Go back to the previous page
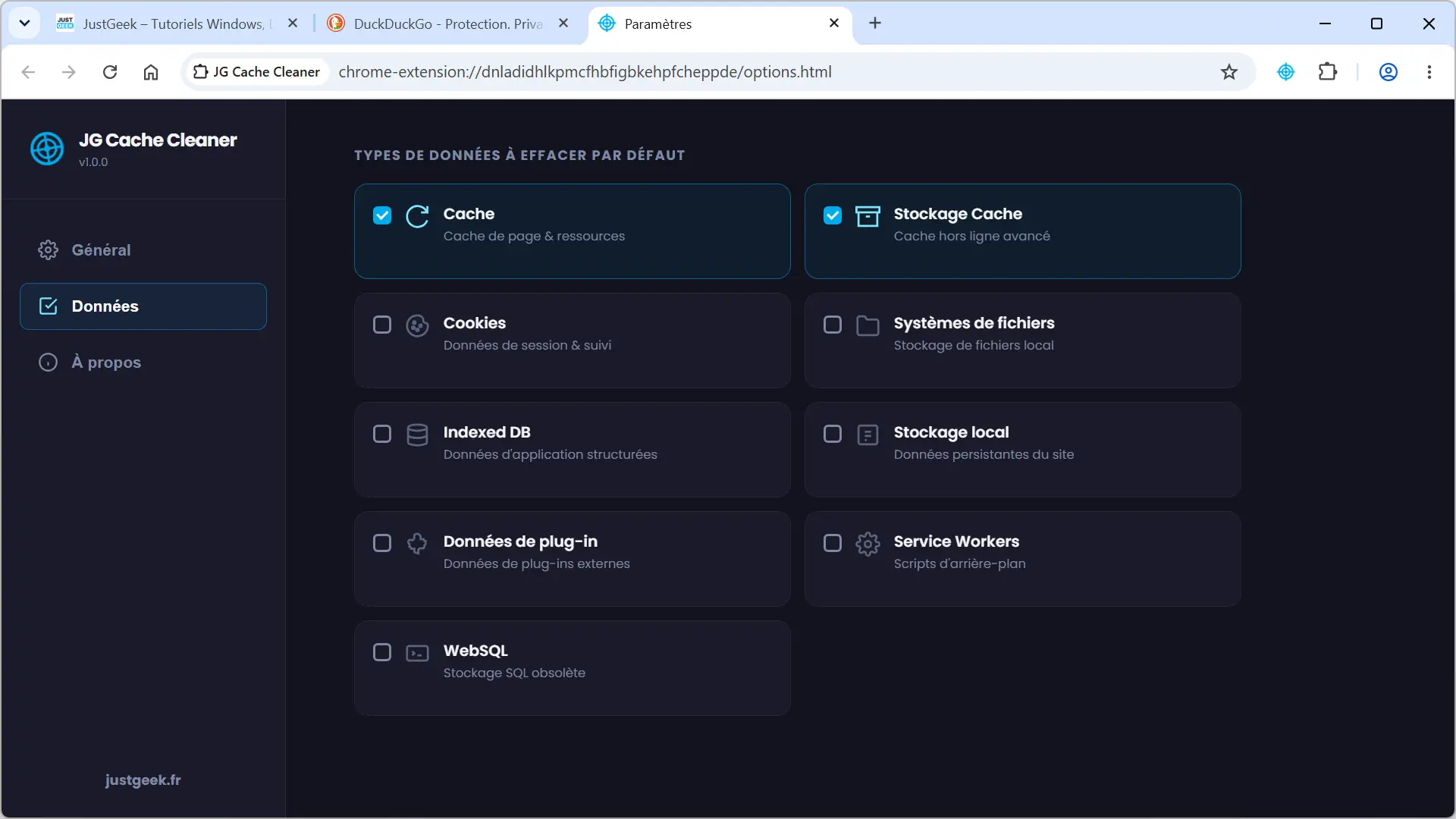 (28, 72)
